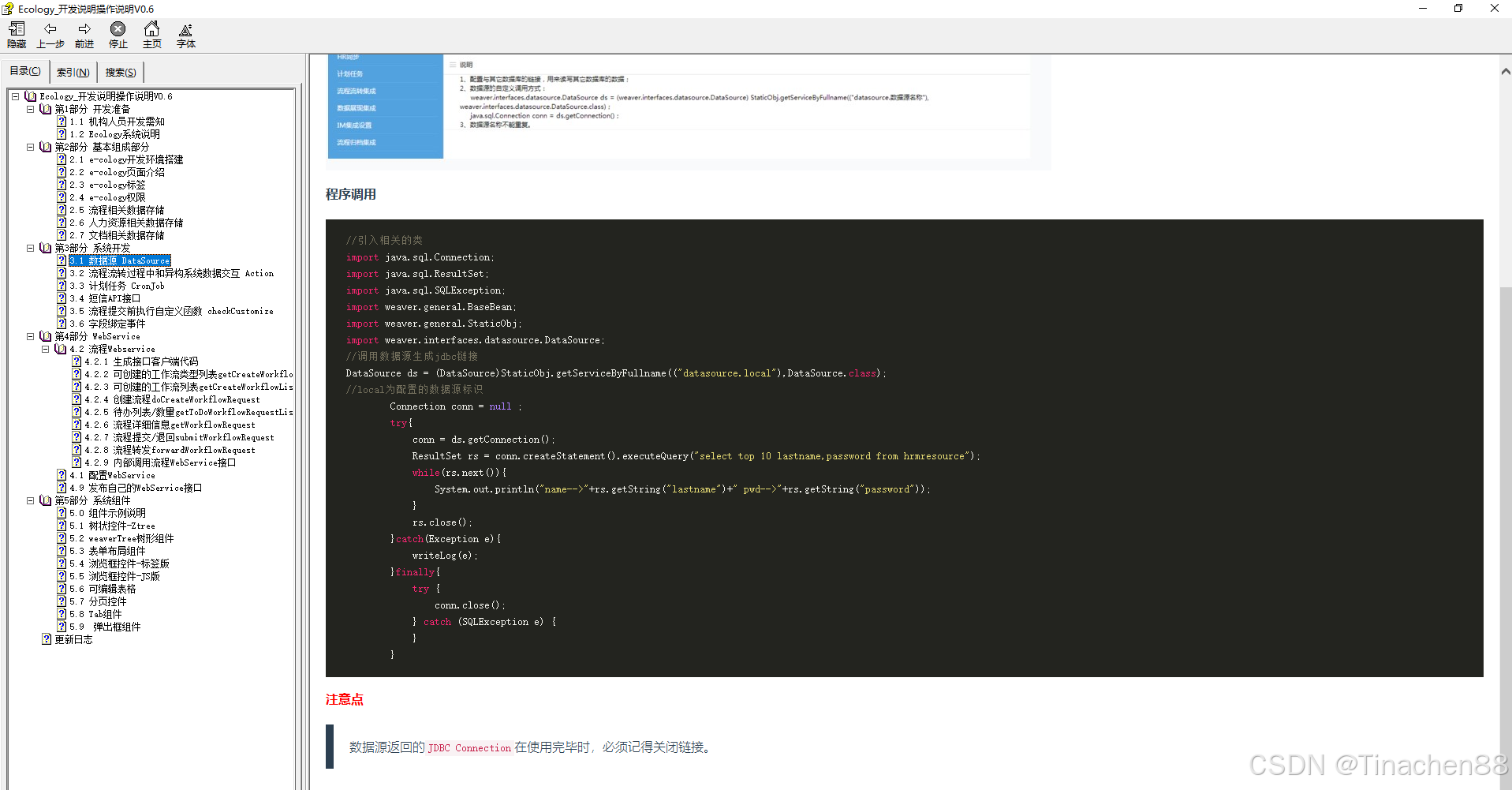Collapse the 第1部分 开发准备 tree node
Screen dimensions: 1512x790
(x=31, y=109)
